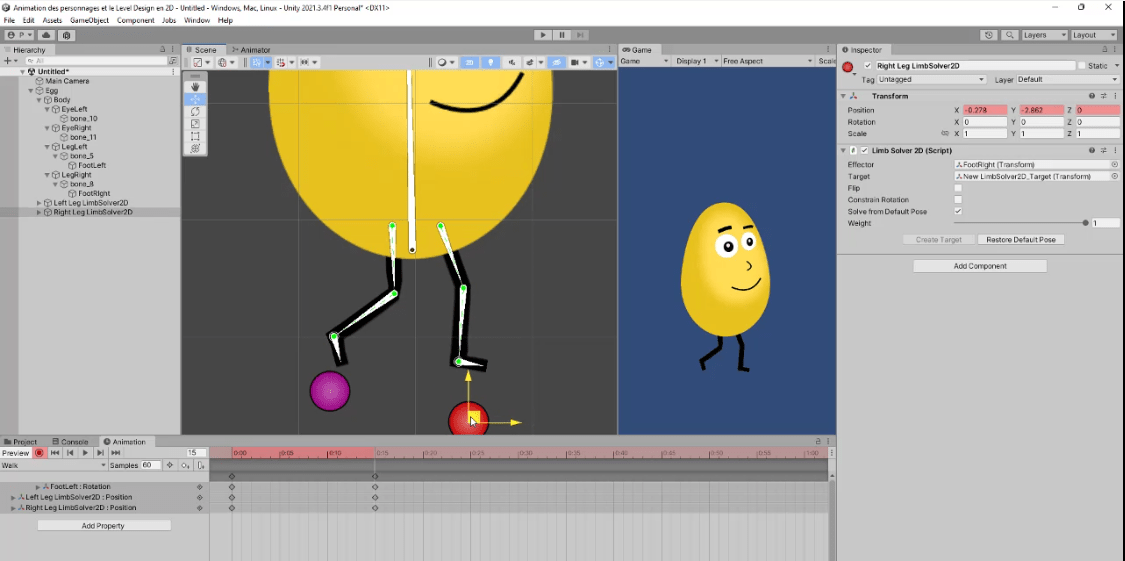Uncheck Solve from Default Pose
Viewport: 1125px width, 561px height.
958,212
